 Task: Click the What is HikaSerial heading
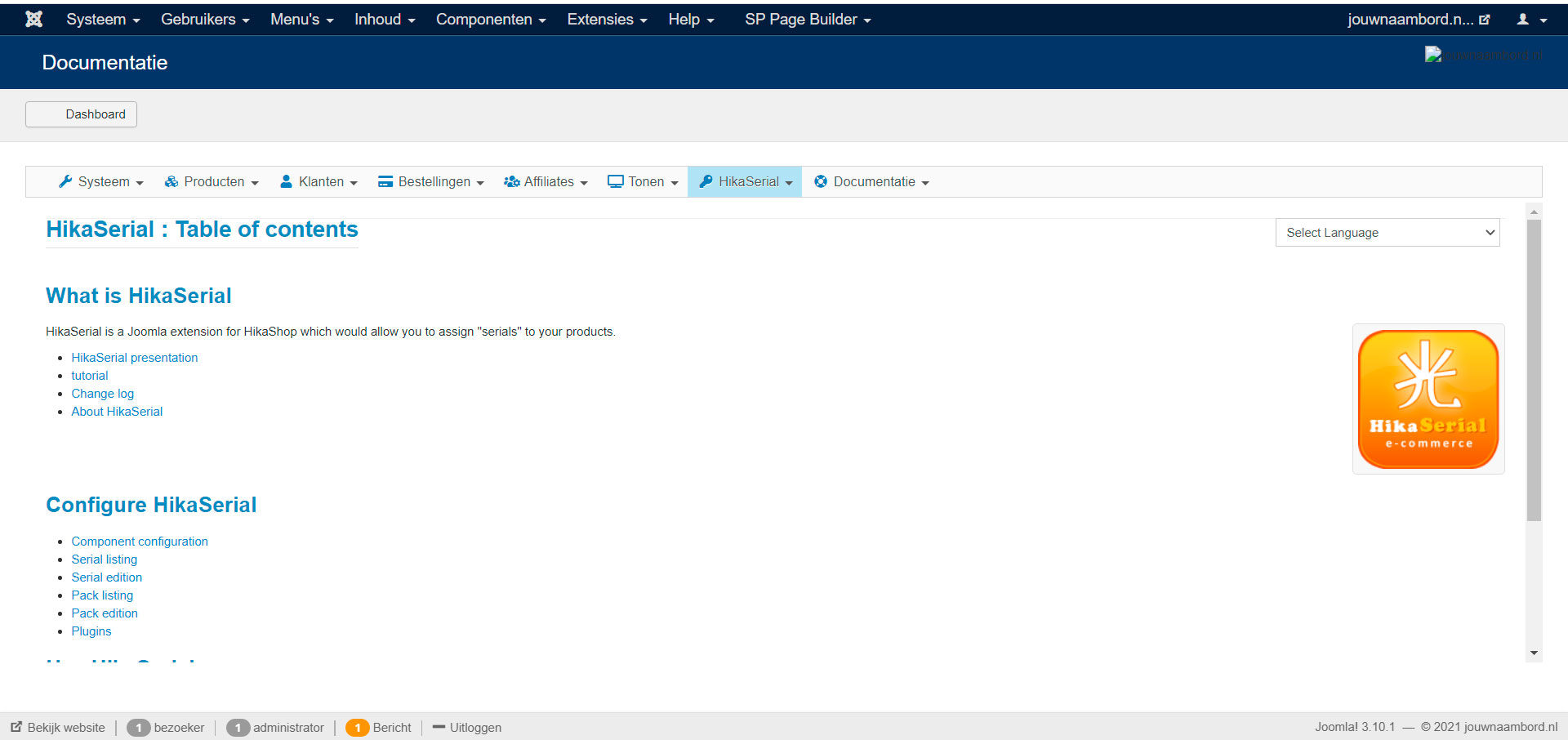pyautogui.click(x=139, y=296)
